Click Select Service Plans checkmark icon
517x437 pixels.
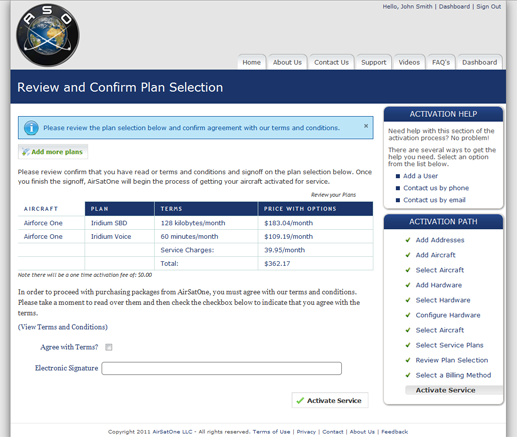[x=408, y=345]
